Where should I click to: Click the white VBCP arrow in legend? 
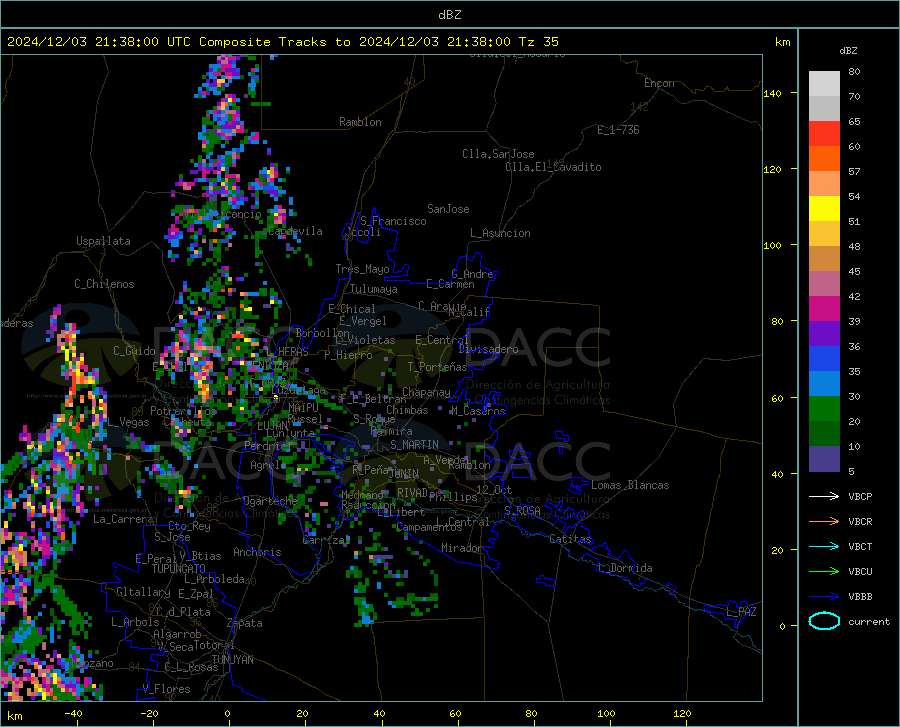(824, 496)
